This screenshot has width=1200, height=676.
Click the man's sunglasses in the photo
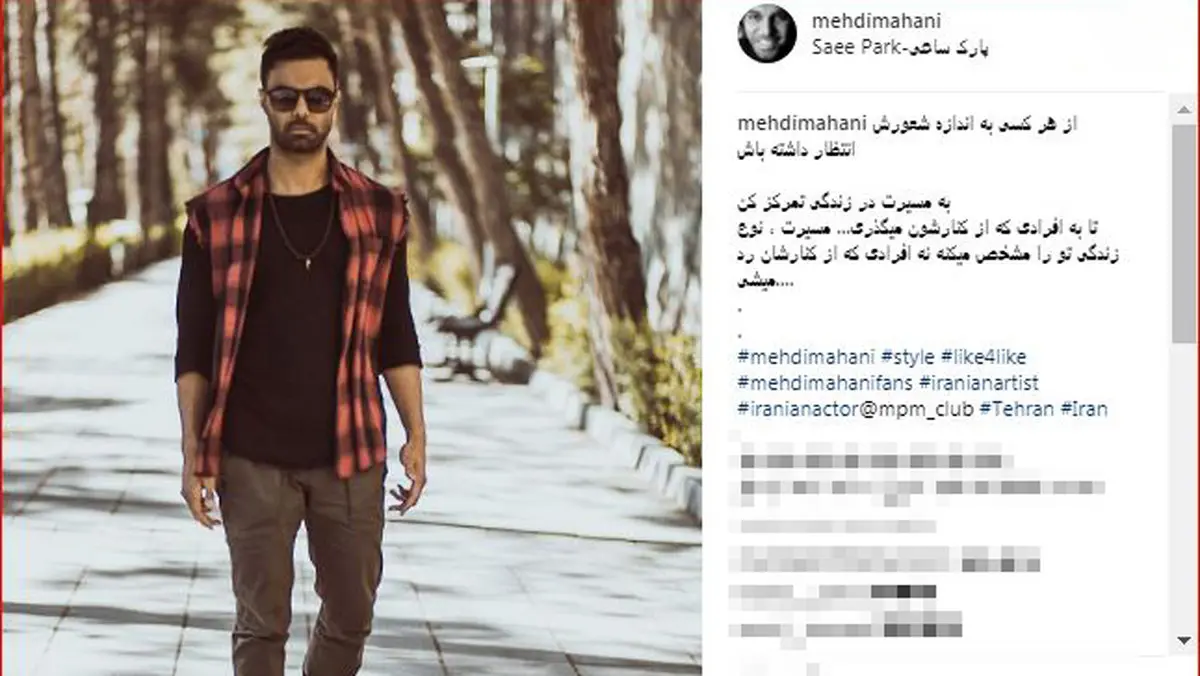299,98
